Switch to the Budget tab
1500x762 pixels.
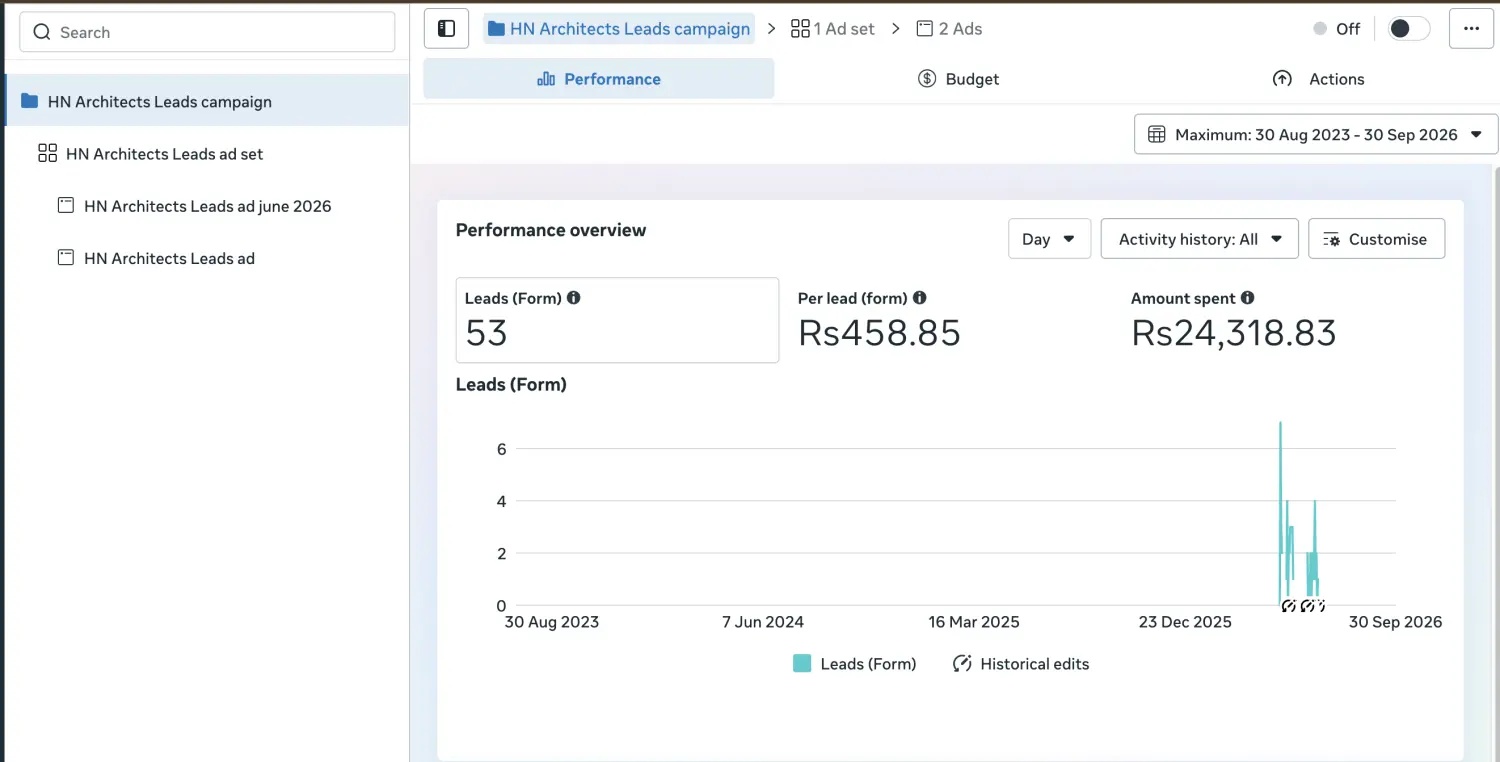coord(958,79)
